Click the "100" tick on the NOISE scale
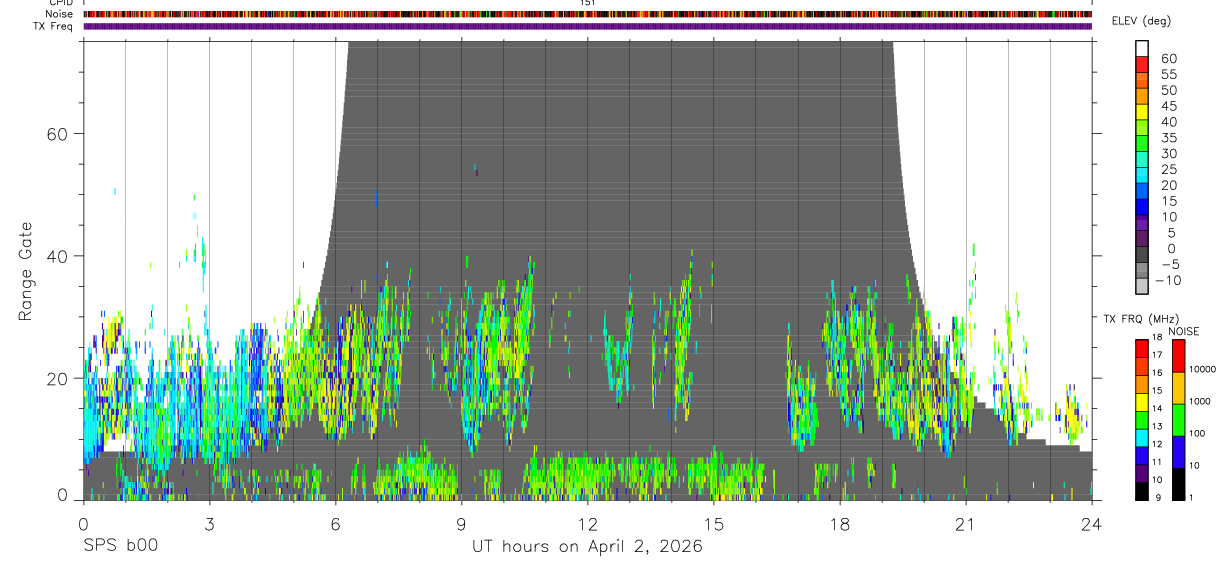This screenshot has width=1228, height=567. (1198, 433)
